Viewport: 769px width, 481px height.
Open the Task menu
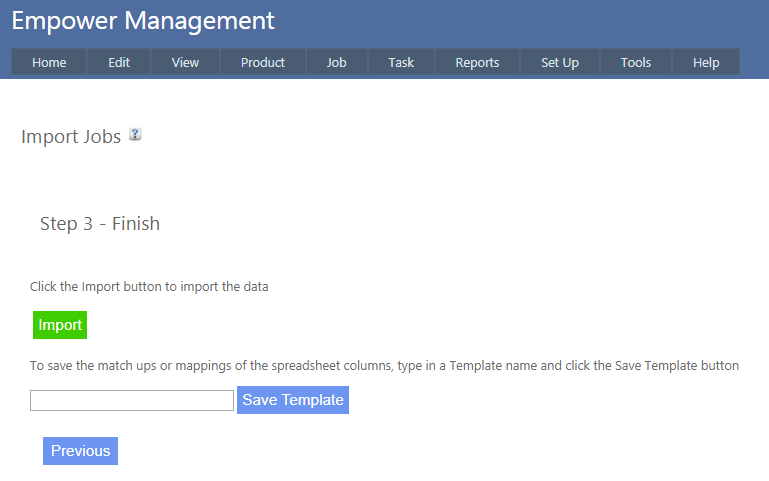(401, 62)
